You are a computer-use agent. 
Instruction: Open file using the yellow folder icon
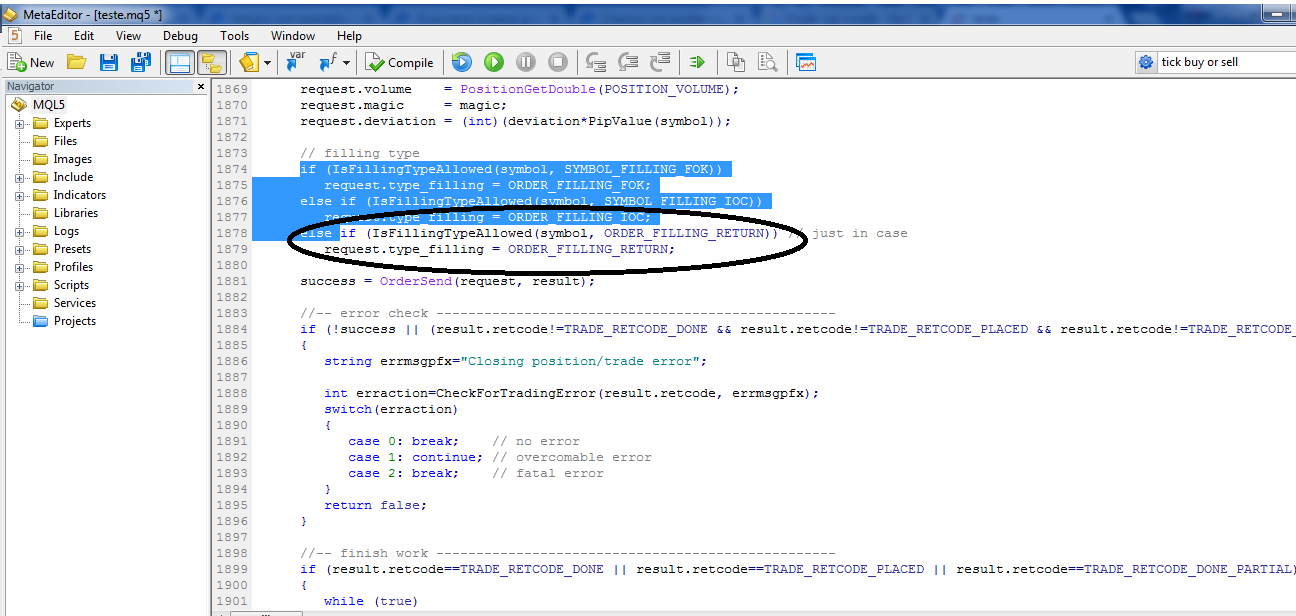tap(77, 62)
